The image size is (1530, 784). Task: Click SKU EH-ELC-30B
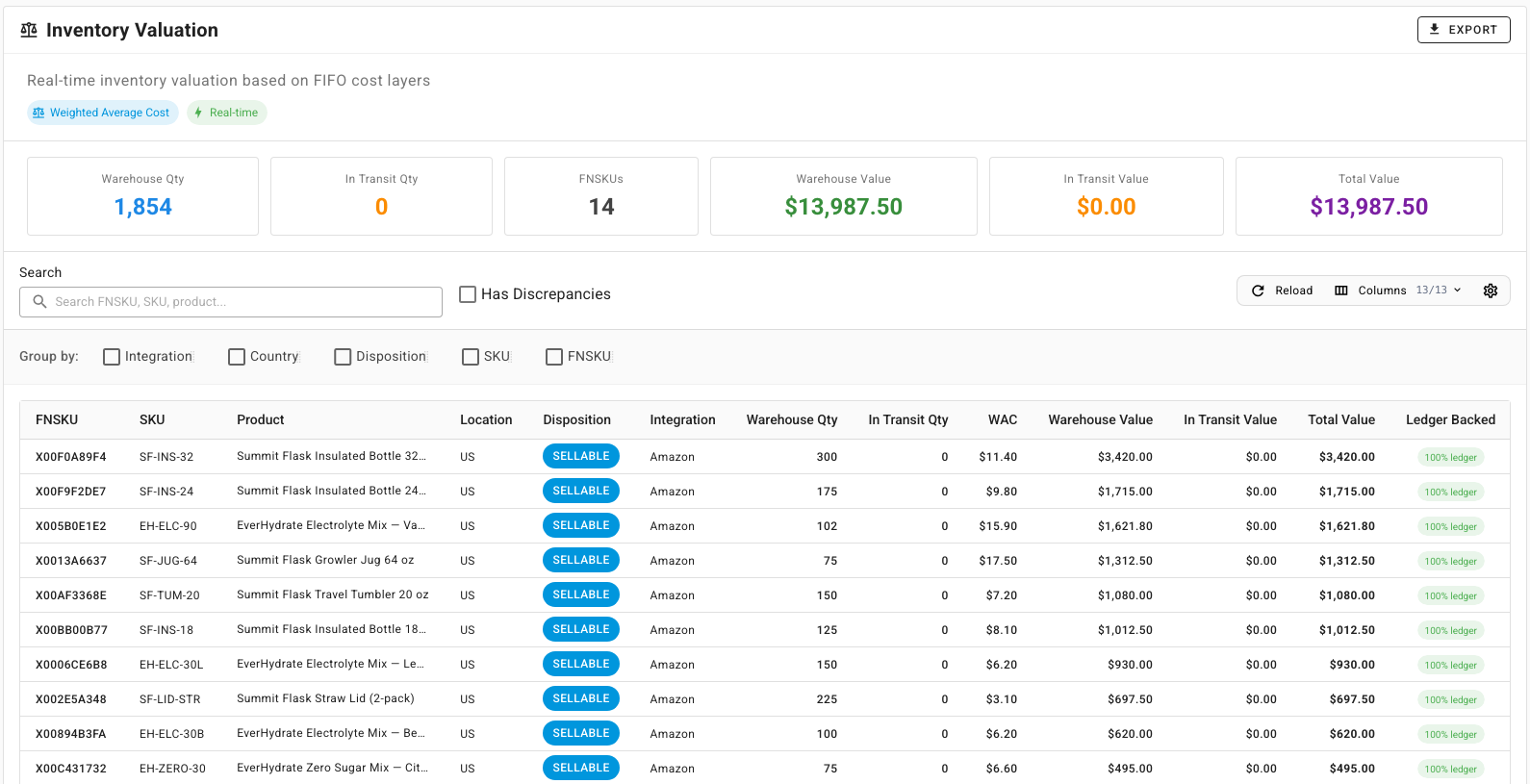pos(172,734)
